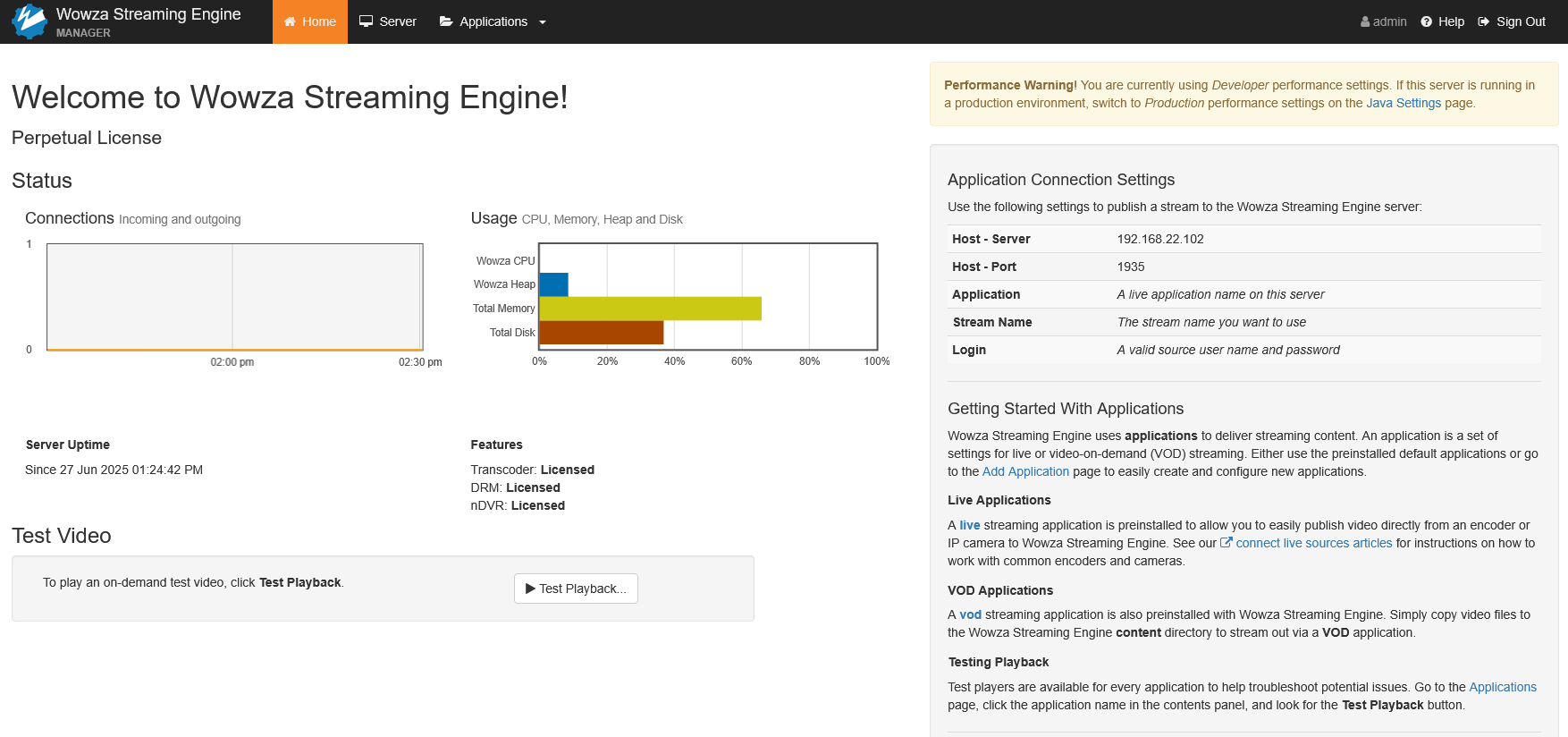The image size is (1568, 737).
Task: Click 'The stream name you want to use'
Action: click(1211, 322)
